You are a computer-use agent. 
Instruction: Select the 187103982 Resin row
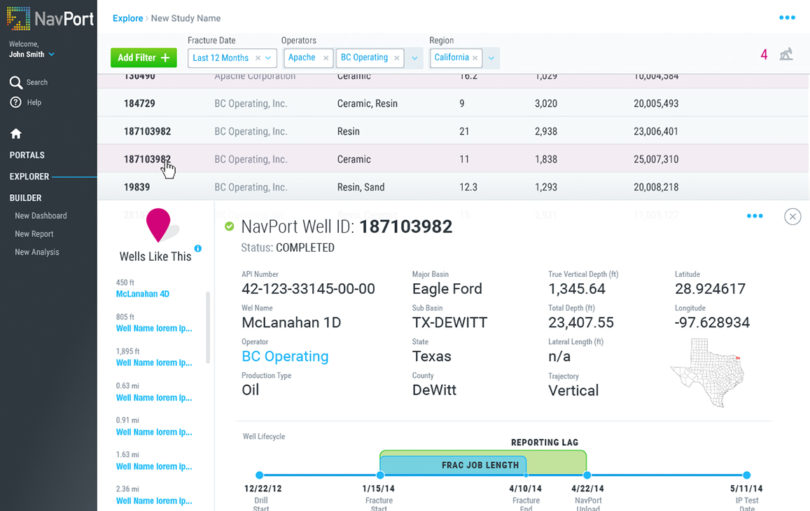[x=453, y=131]
